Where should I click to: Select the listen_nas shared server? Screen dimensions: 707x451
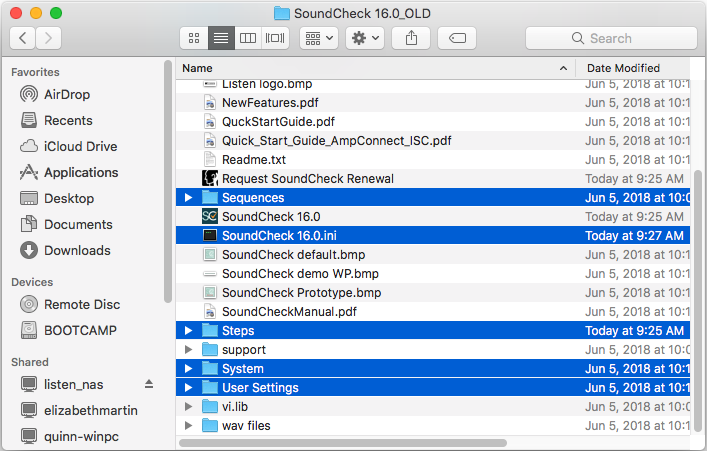62,384
